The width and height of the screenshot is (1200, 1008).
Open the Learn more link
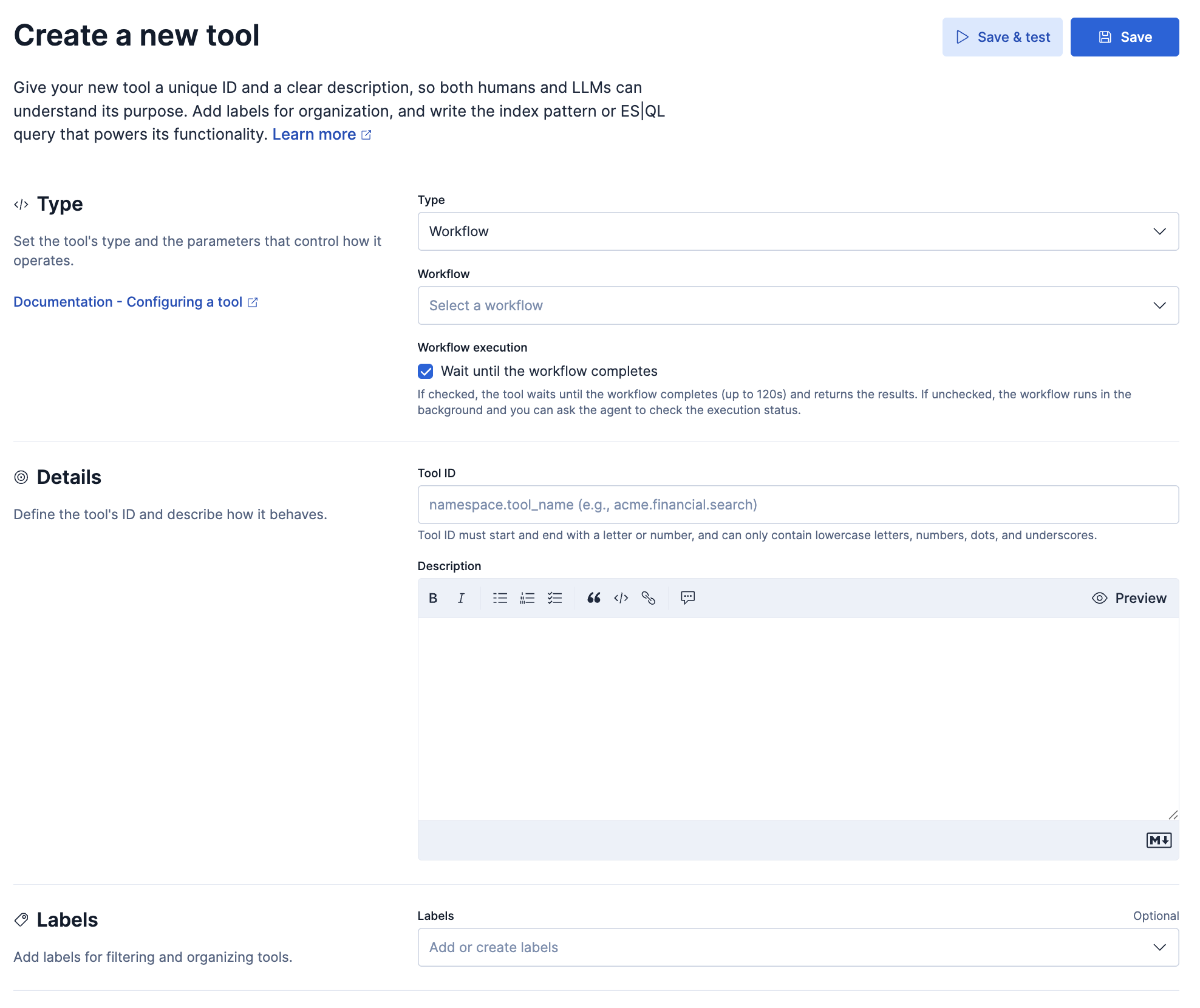coord(315,134)
